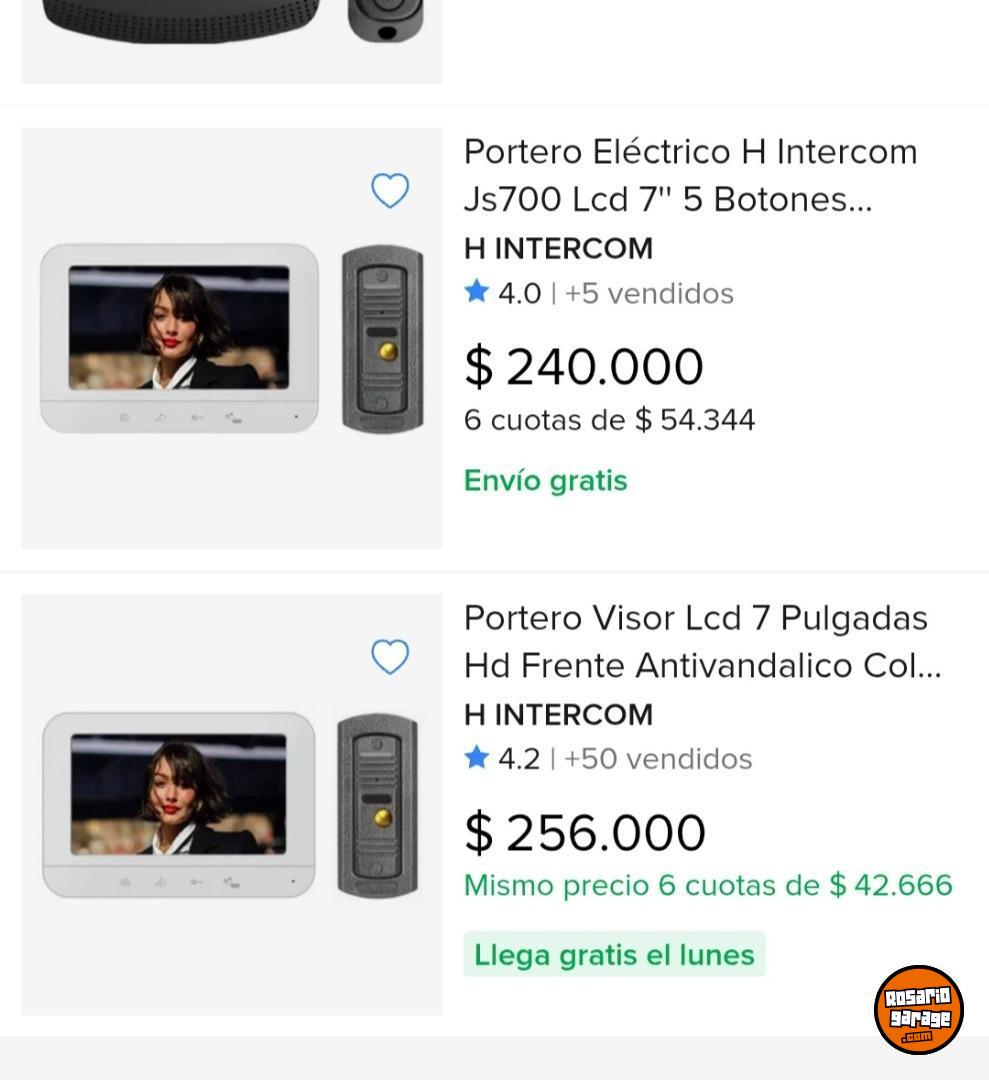Select the $ 256.000 price
The image size is (989, 1080).
(585, 832)
